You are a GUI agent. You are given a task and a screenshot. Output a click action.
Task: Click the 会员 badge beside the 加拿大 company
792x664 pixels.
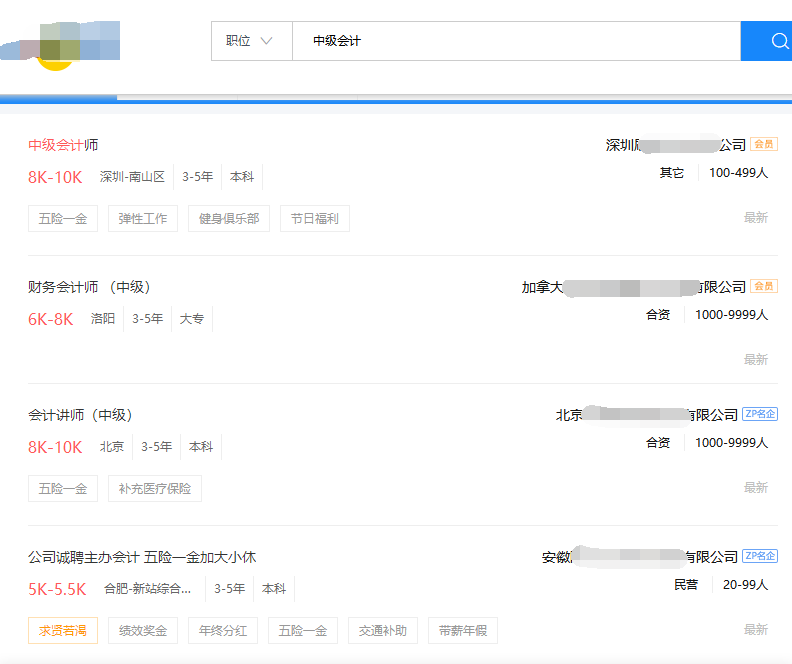coord(764,287)
